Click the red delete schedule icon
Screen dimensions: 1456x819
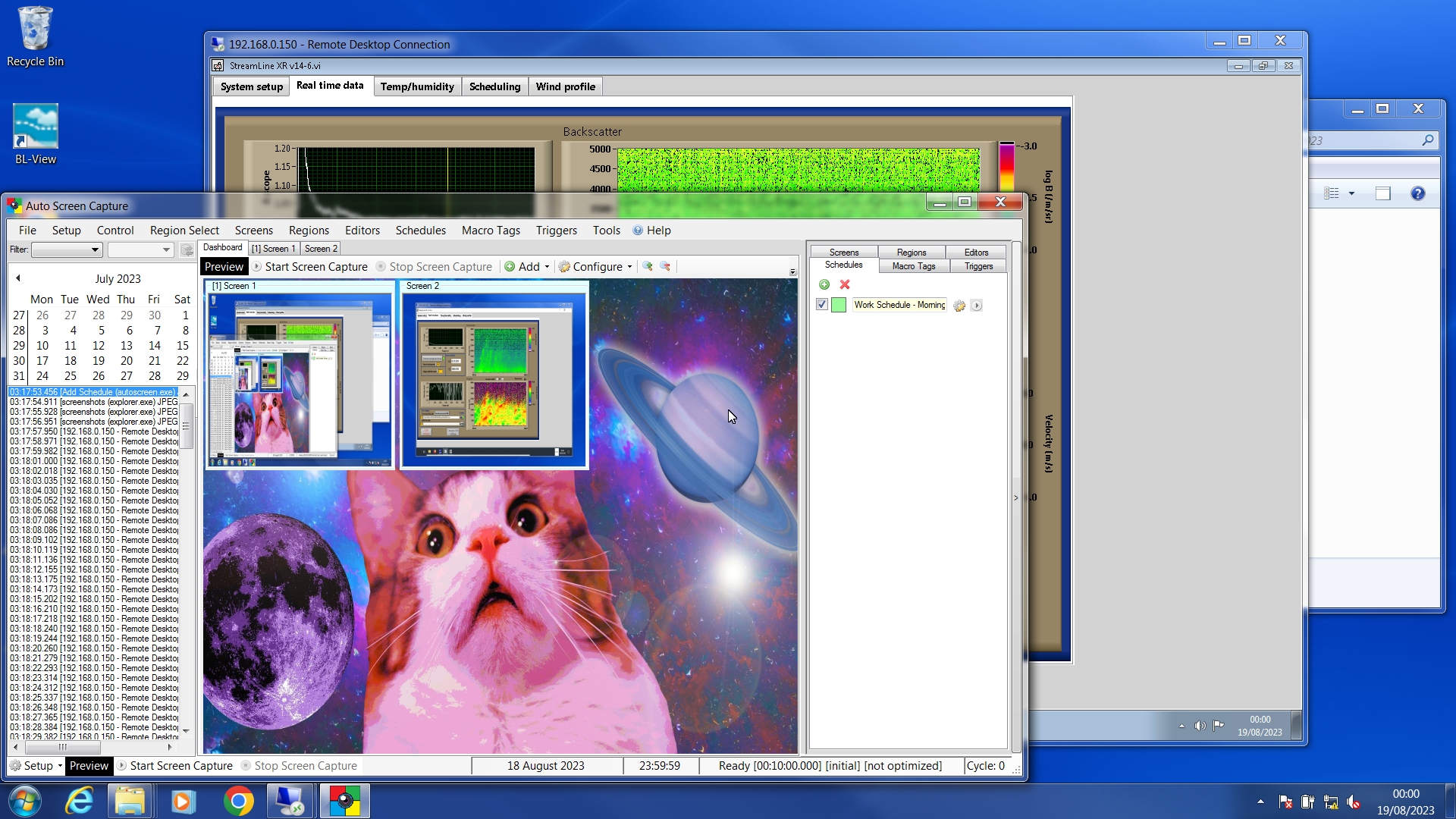pyautogui.click(x=845, y=284)
